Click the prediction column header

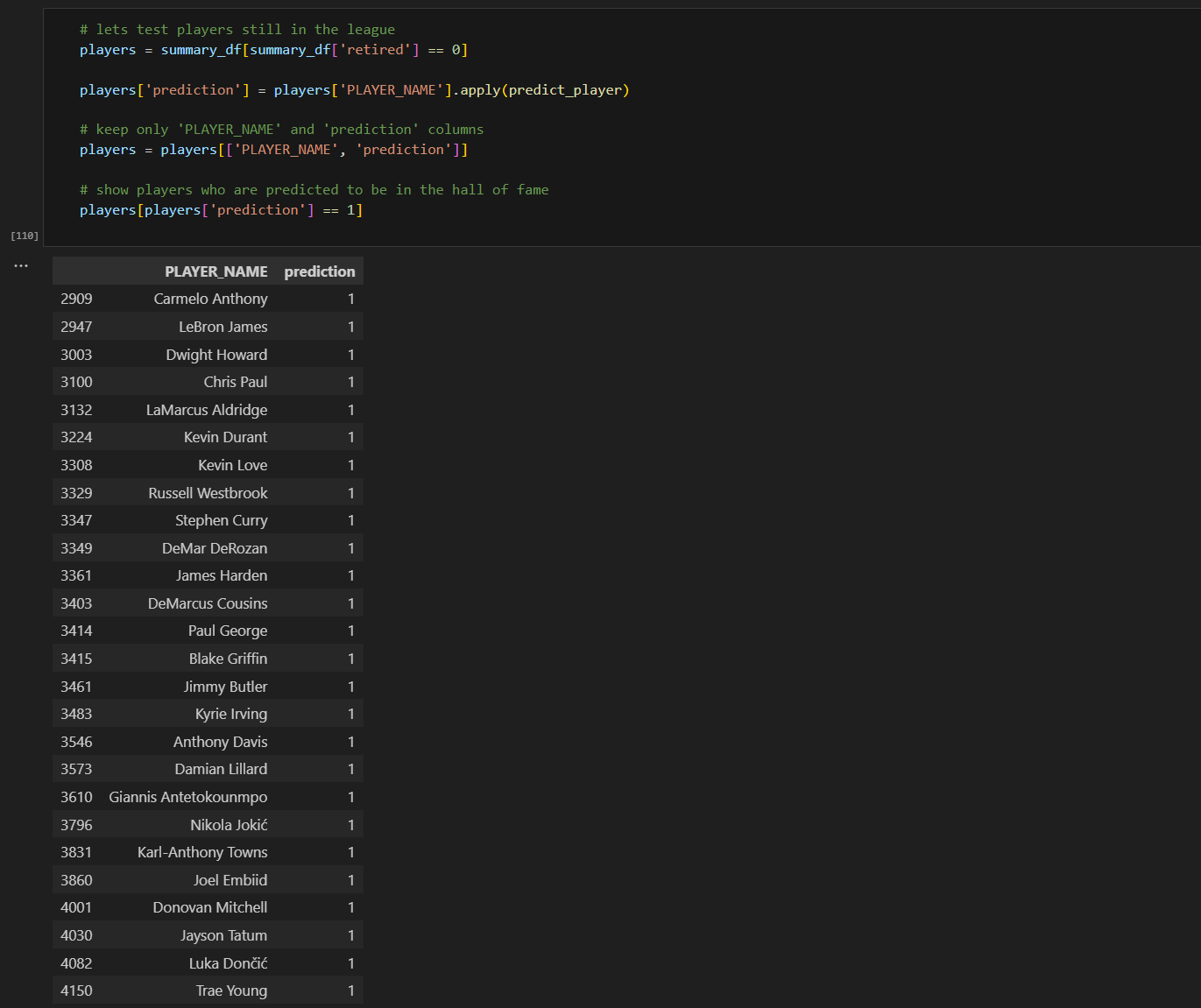pyautogui.click(x=320, y=271)
